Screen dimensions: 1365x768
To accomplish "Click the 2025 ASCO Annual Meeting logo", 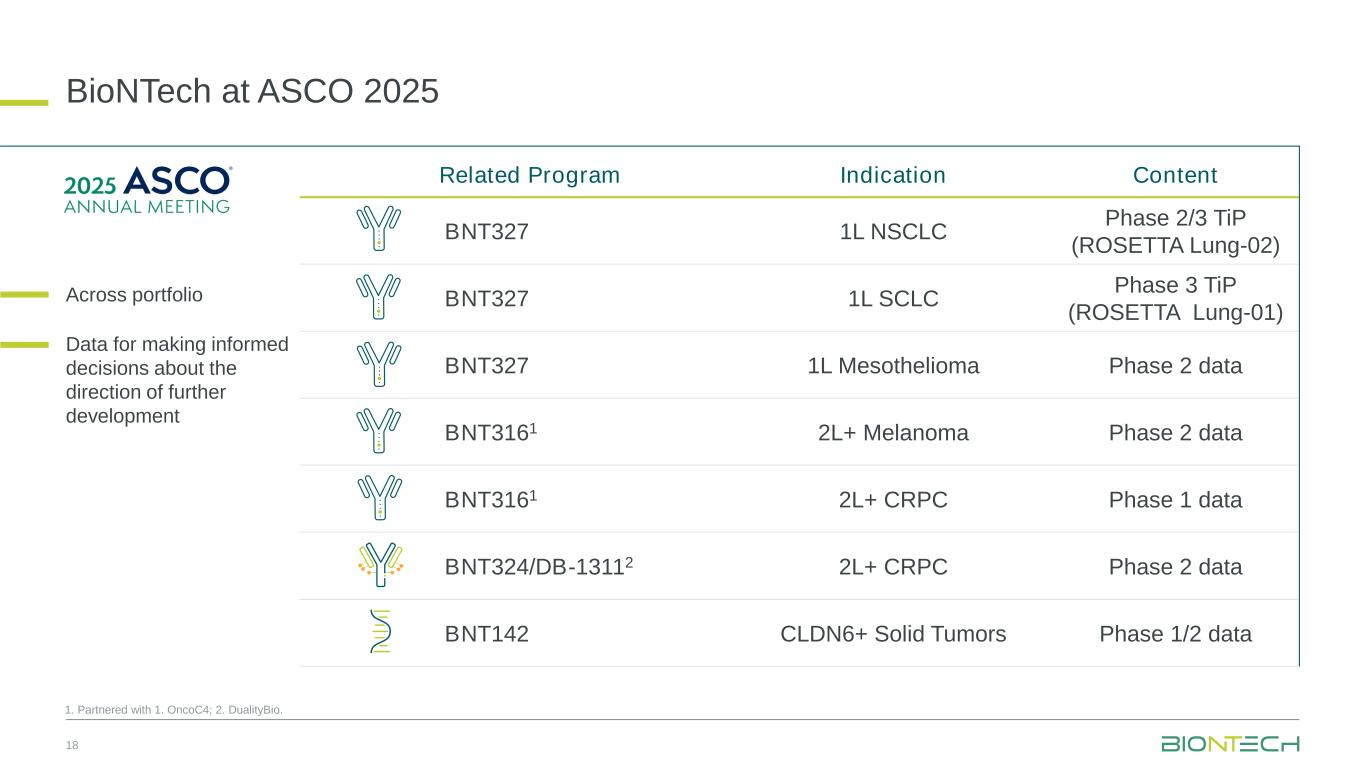I will [x=148, y=189].
